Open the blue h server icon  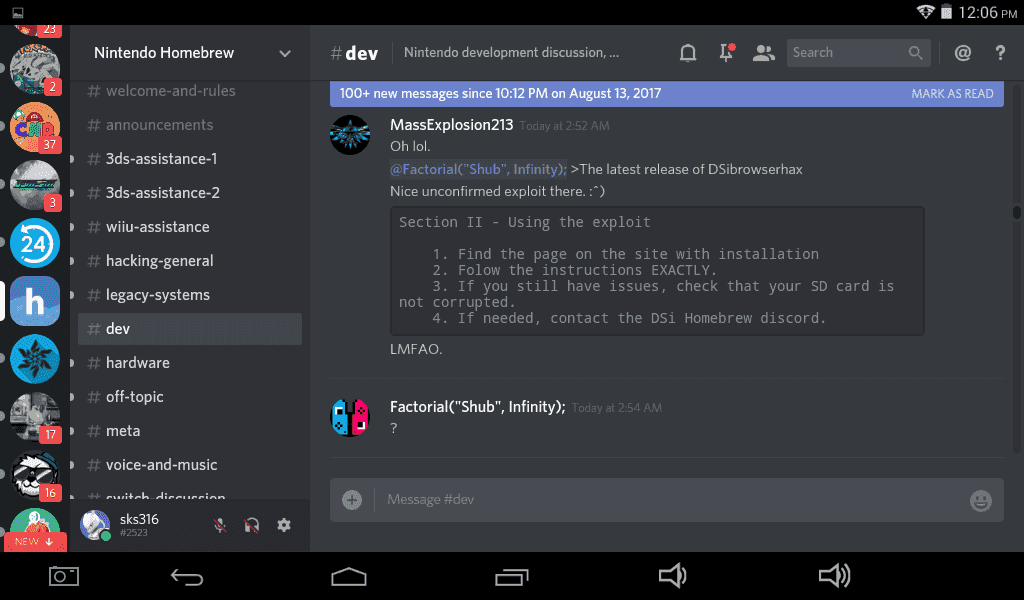point(35,301)
